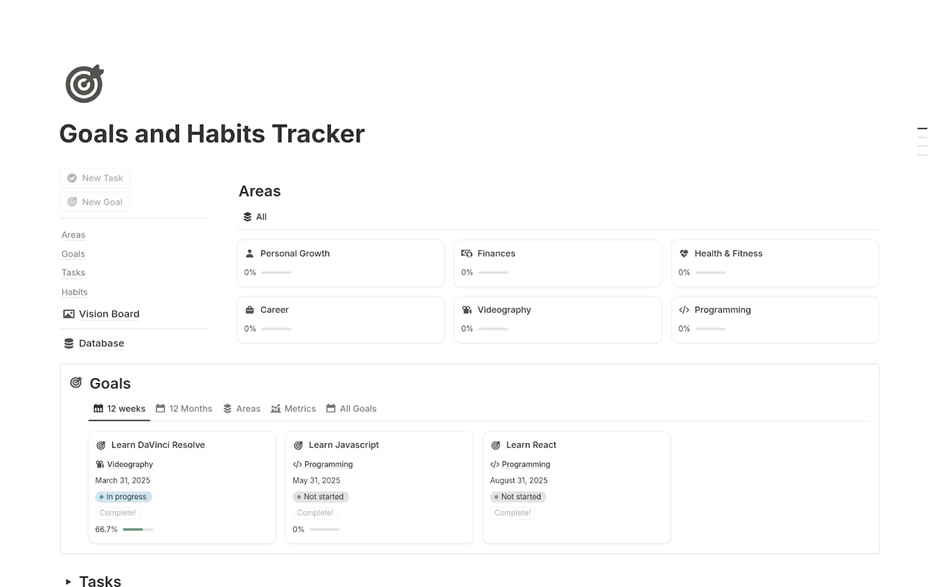
Task: Switch to the Metrics goals tab
Action: pos(293,409)
